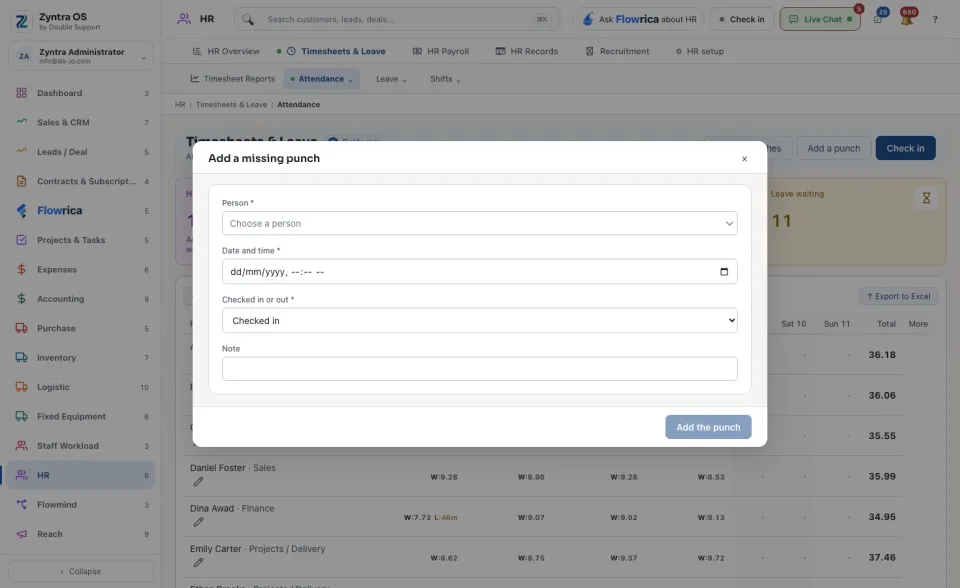Expand the Leave submenu
Viewport: 960px width, 588px height.
click(x=391, y=79)
